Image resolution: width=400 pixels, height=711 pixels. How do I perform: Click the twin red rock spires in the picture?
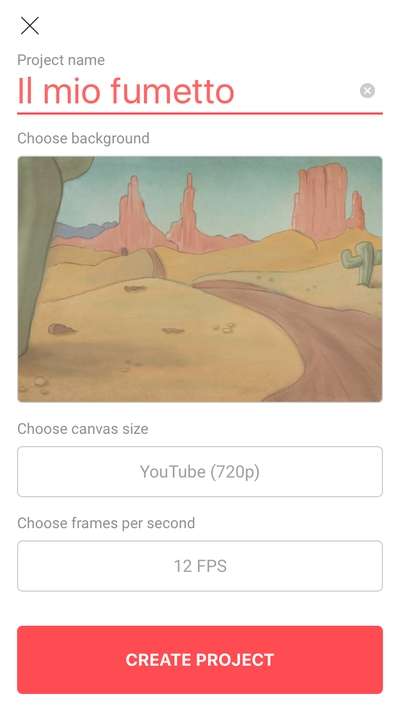coord(161,213)
